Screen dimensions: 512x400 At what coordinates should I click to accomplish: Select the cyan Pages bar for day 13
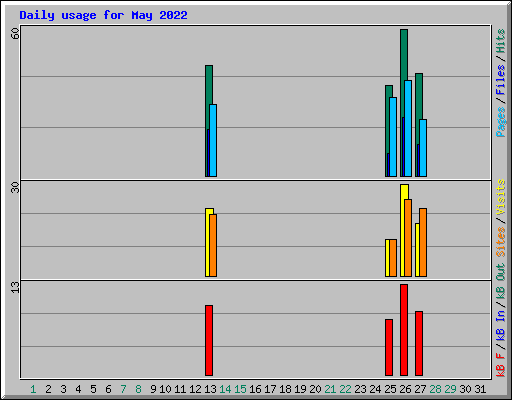pyautogui.click(x=213, y=140)
